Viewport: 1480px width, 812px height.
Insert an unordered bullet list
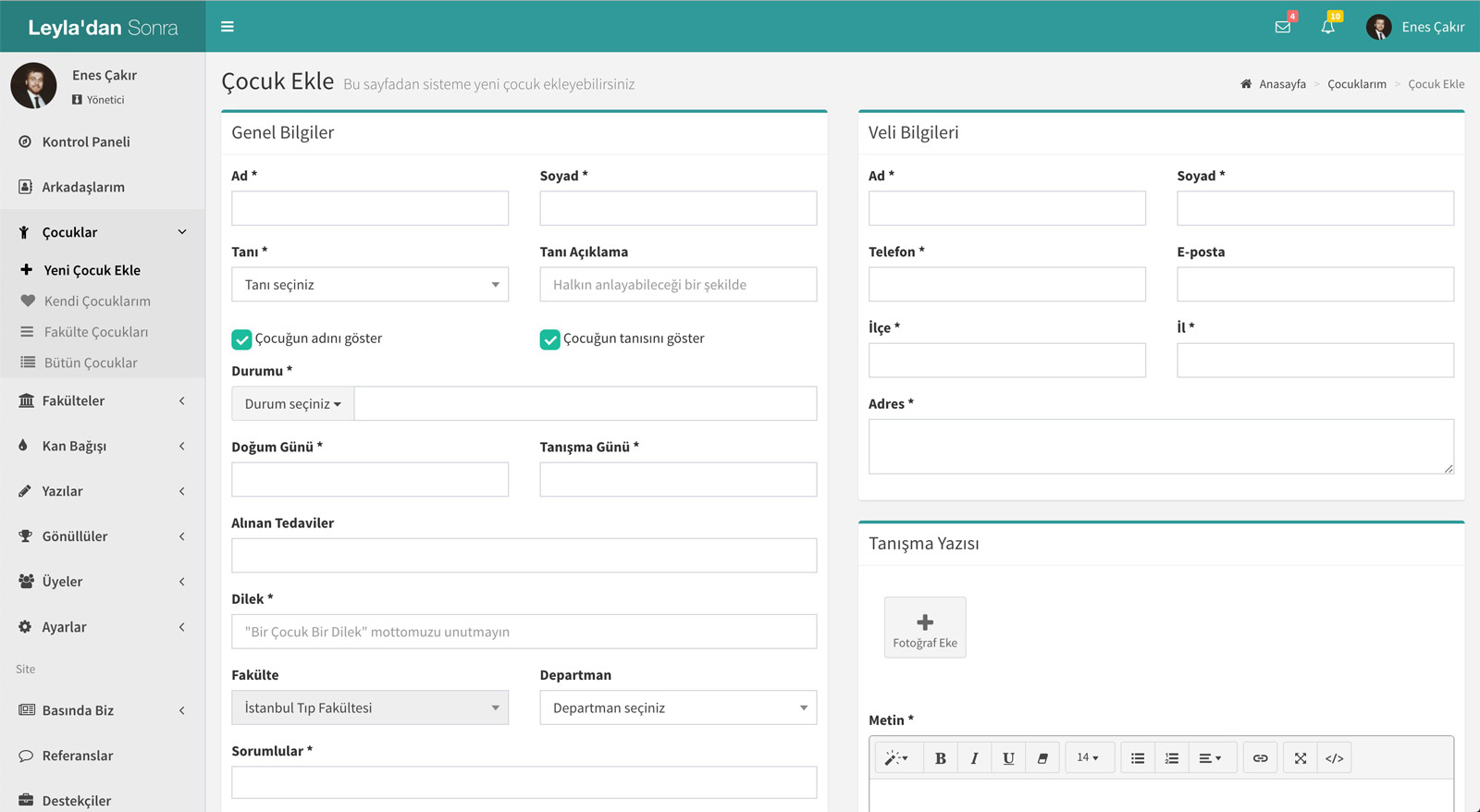(x=1138, y=758)
